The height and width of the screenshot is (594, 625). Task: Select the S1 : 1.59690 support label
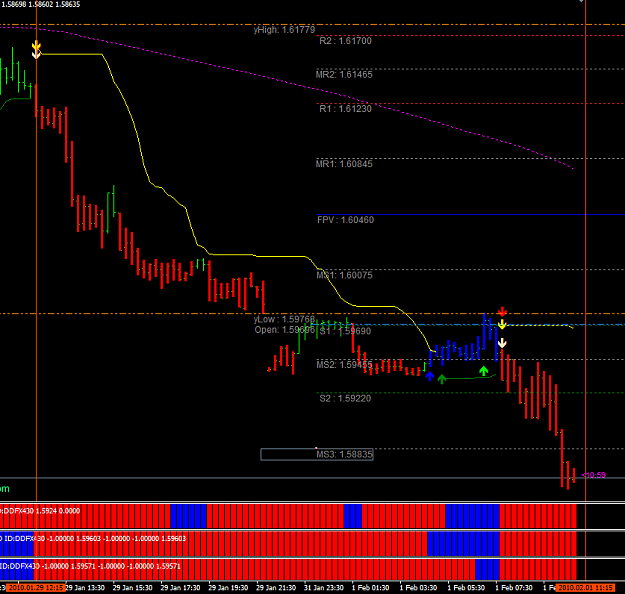345,331
